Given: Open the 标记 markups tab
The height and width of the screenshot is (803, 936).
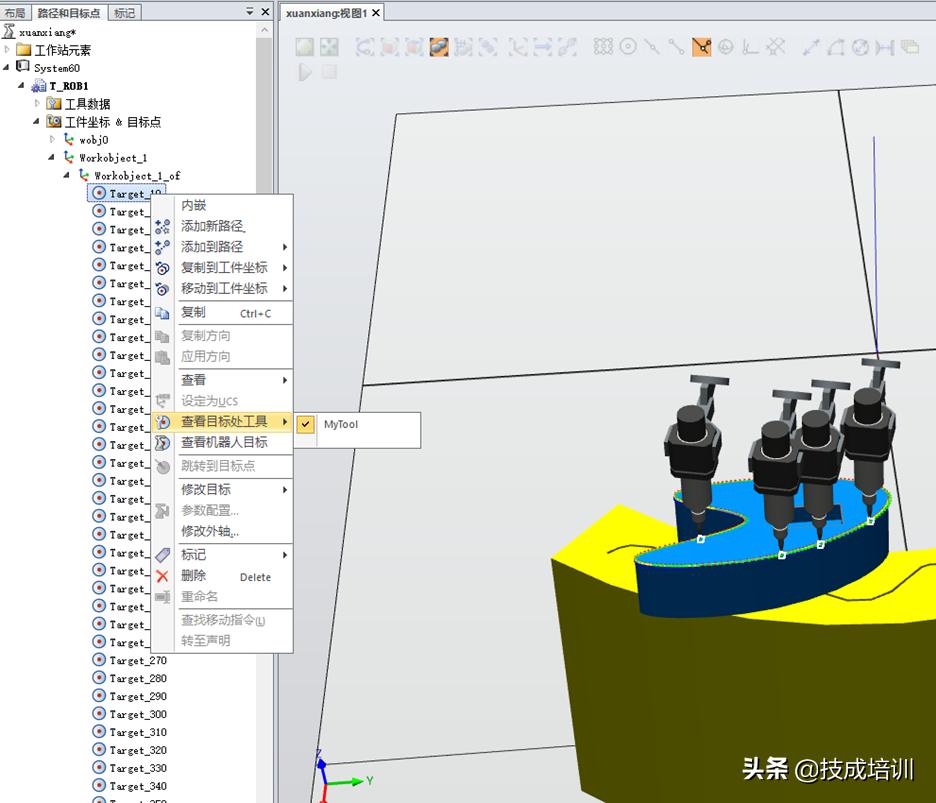Looking at the screenshot, I should point(125,13).
